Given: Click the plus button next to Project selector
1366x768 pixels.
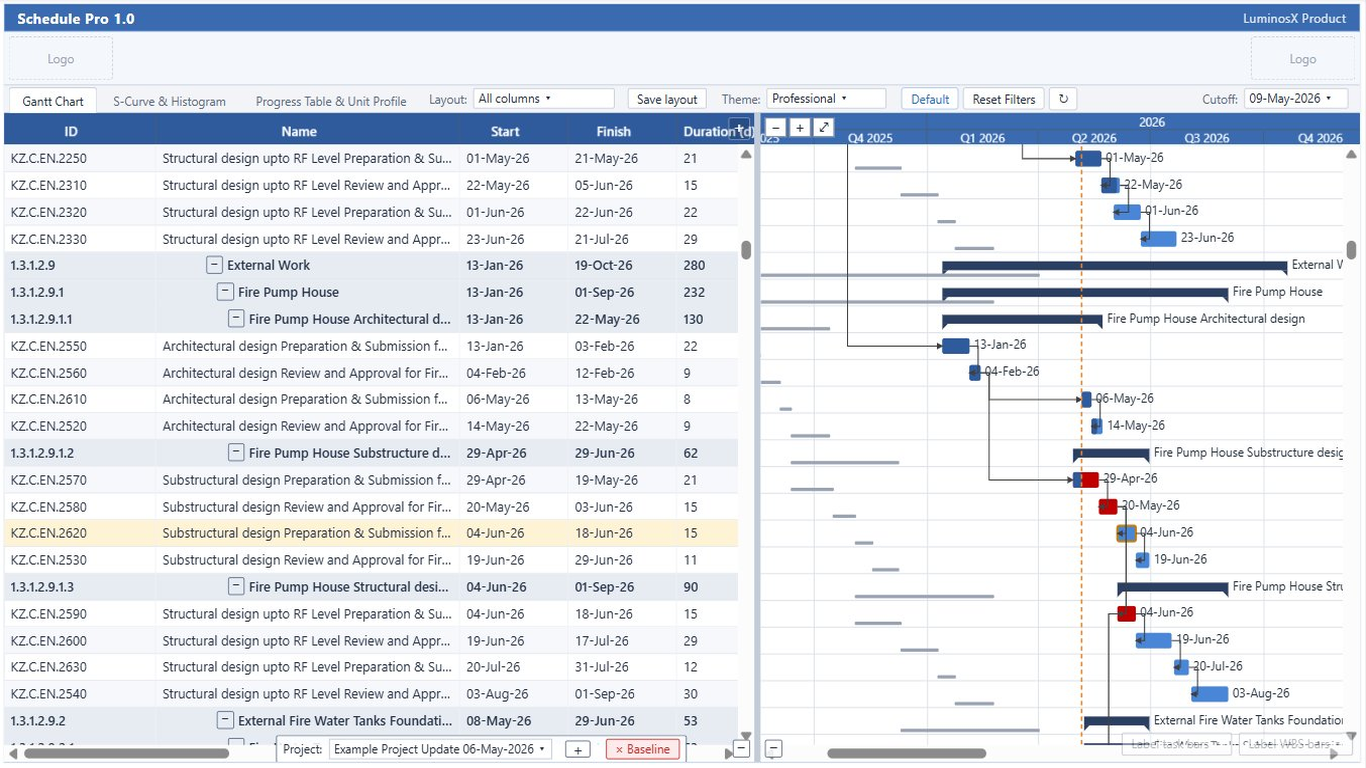Looking at the screenshot, I should click(577, 749).
